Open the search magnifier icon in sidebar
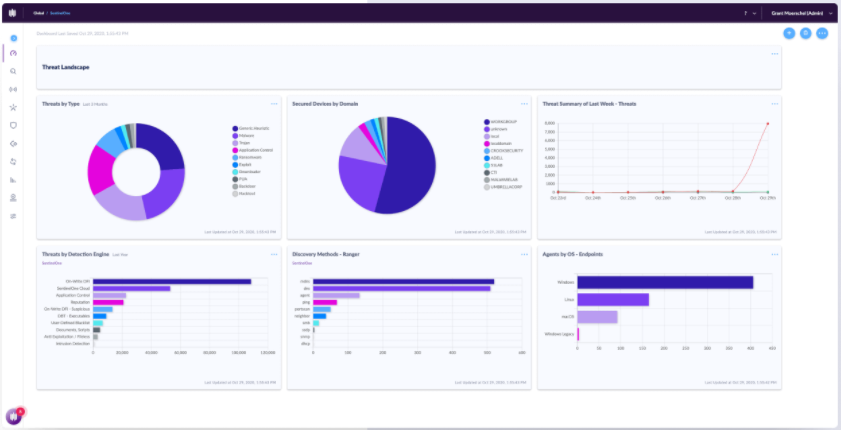The image size is (841, 430). 14,71
